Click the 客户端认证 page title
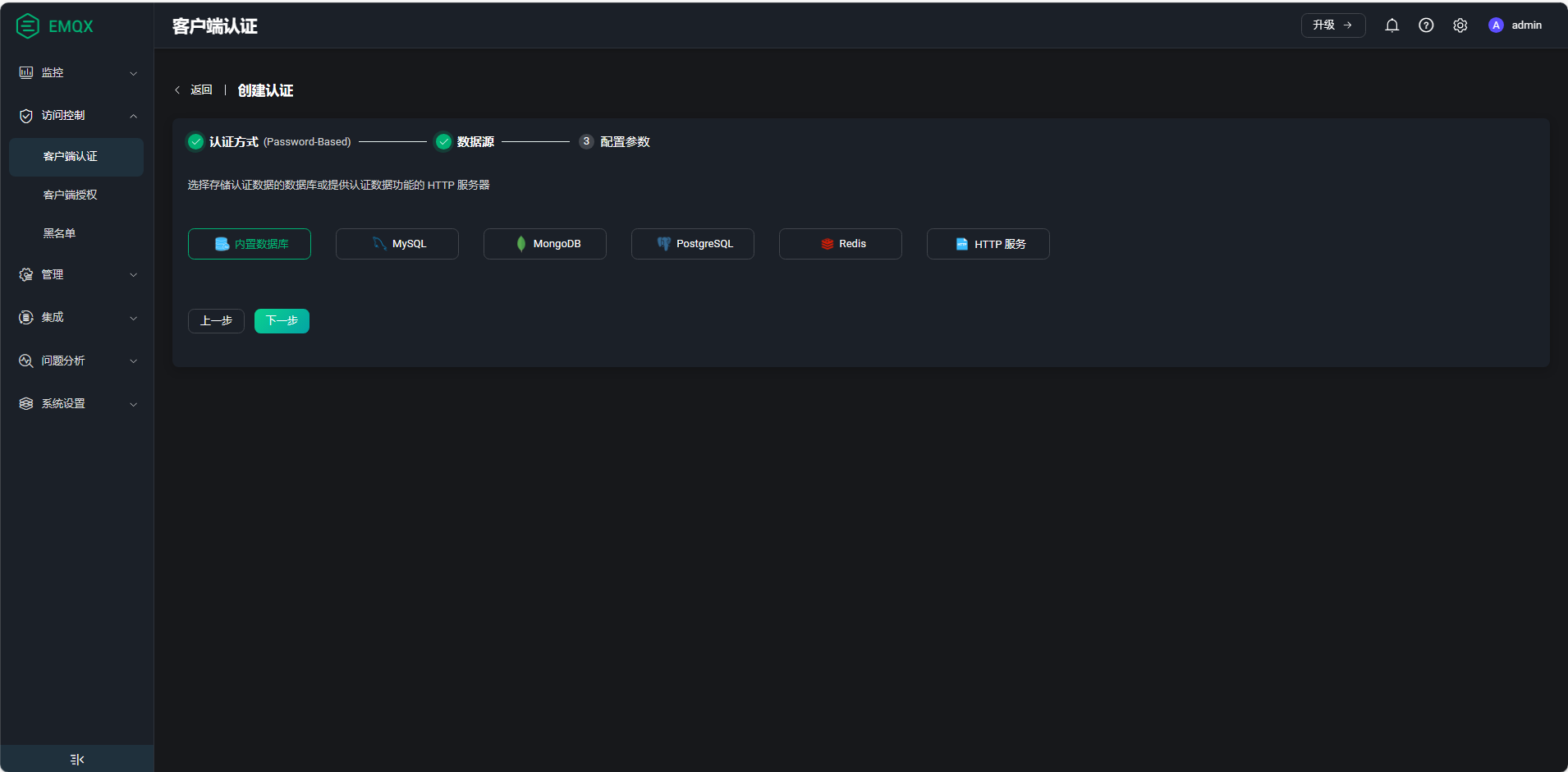Image resolution: width=1568 pixels, height=772 pixels. [x=215, y=26]
